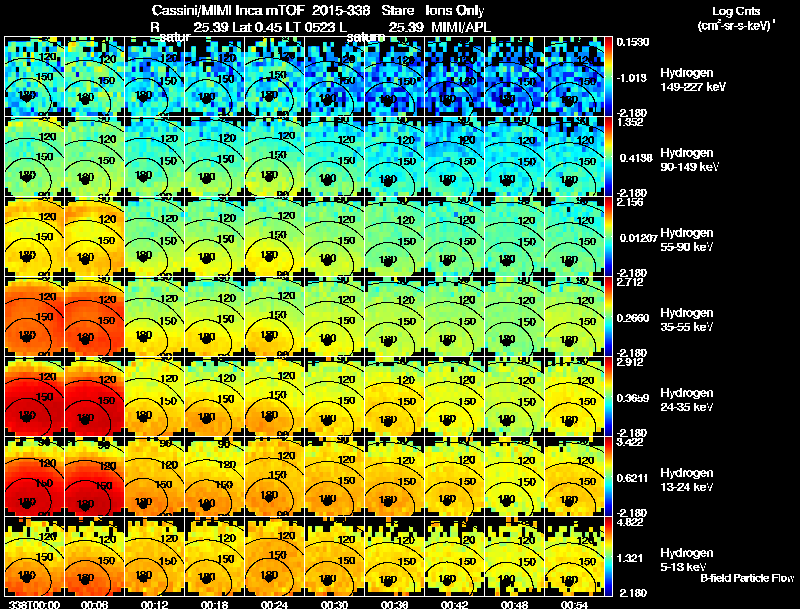Click the 'Hydrogen 55-90 keV' row label
Image resolution: width=800 pixels, height=609 pixels.
[x=687, y=240]
